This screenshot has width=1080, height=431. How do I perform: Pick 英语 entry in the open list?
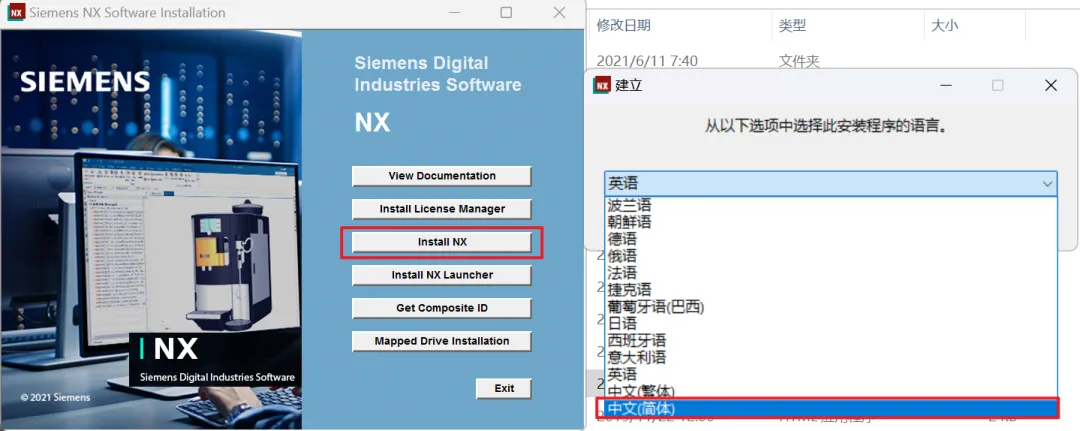pyautogui.click(x=831, y=374)
